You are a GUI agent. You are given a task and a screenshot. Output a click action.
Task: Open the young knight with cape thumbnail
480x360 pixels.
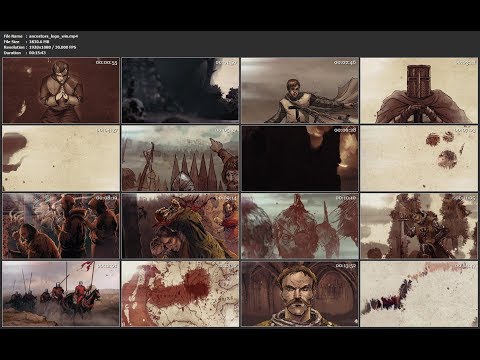300,90
